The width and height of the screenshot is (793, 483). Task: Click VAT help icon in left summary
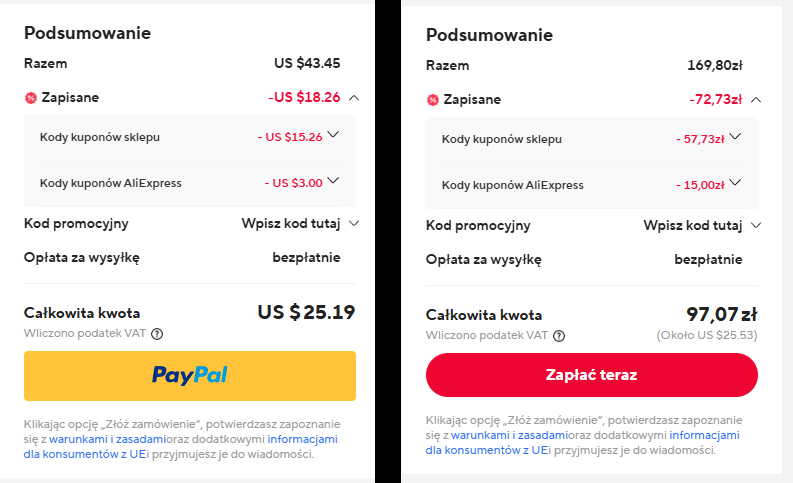(157, 334)
